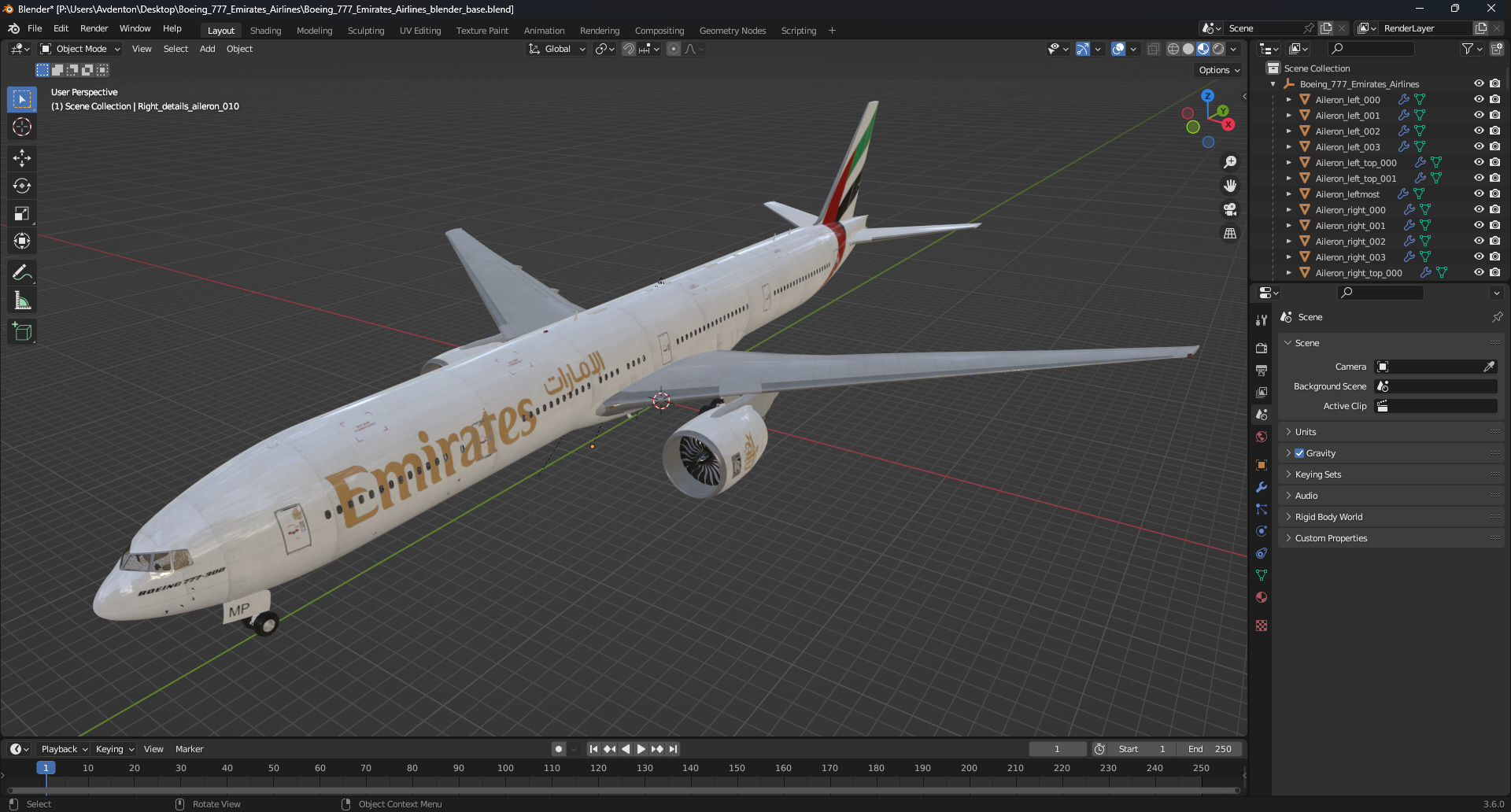Activate the Rotate tool

[x=22, y=186]
